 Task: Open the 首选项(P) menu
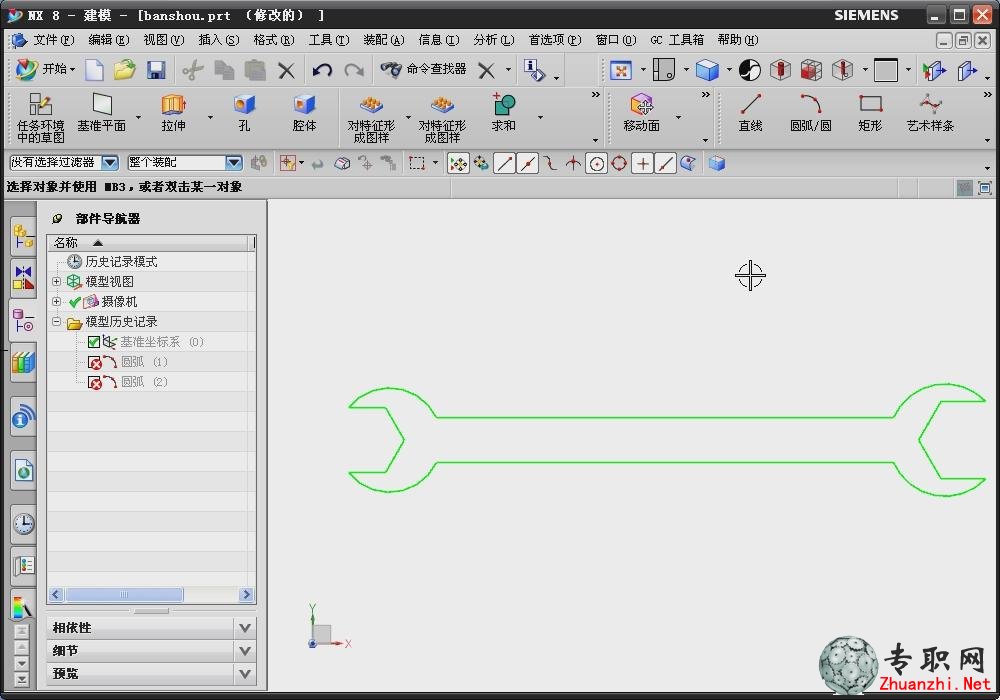click(x=555, y=40)
